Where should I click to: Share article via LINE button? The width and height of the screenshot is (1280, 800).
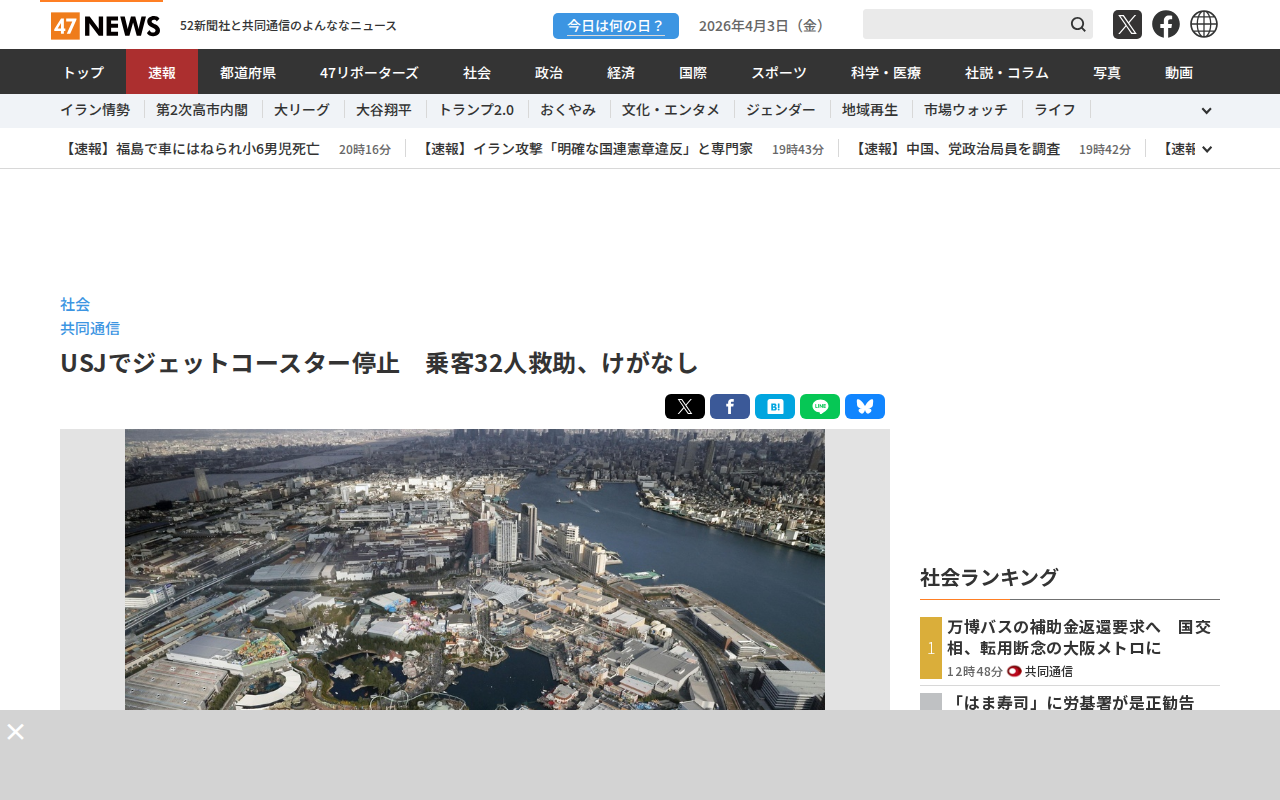[820, 407]
